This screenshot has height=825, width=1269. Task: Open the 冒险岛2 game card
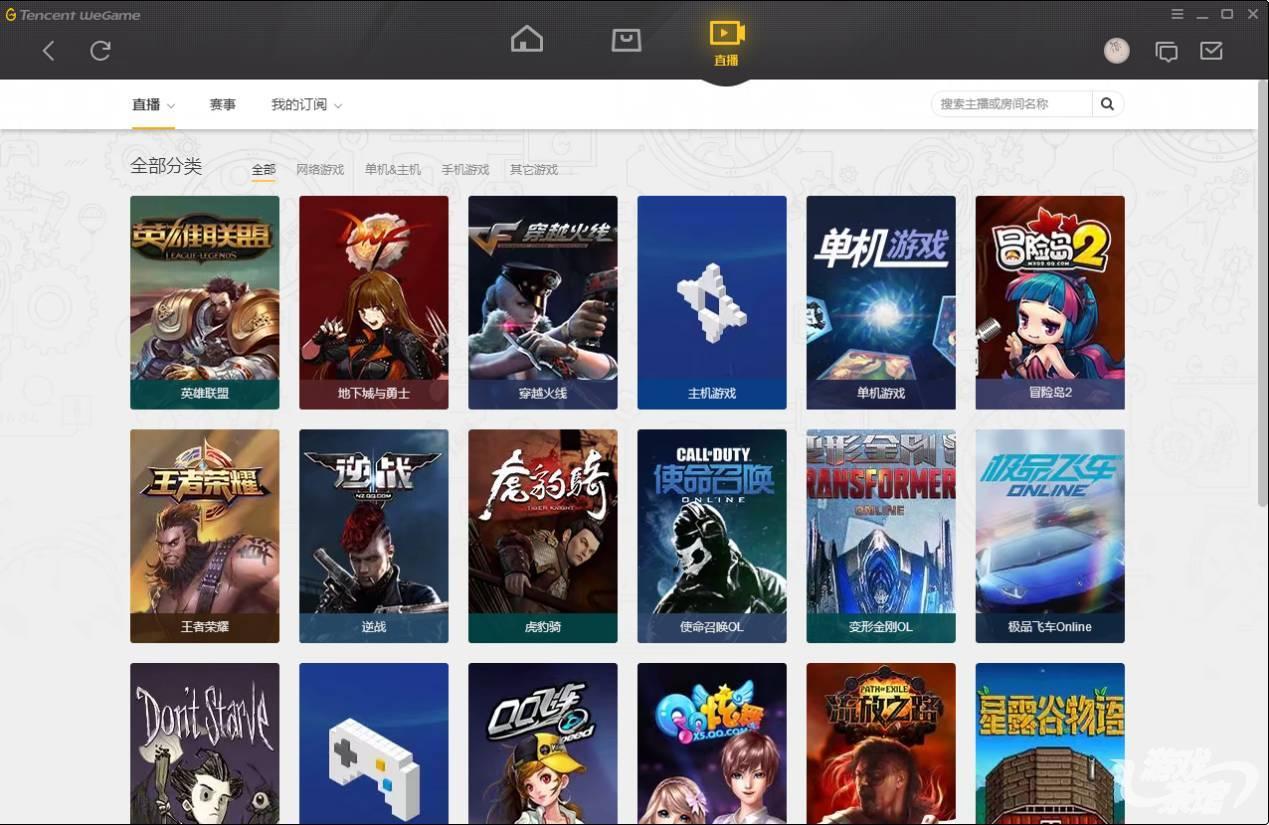1050,302
